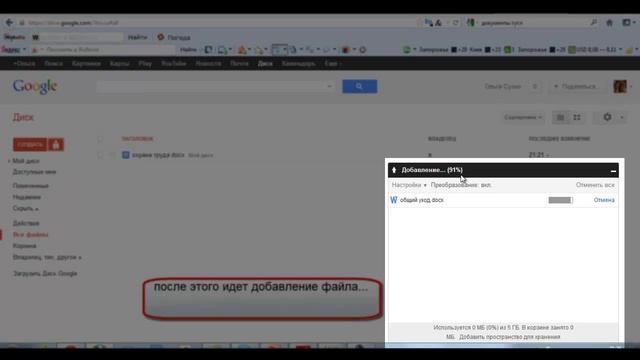Open Загрузить Диск Google link
The height and width of the screenshot is (360, 640).
click(45, 274)
